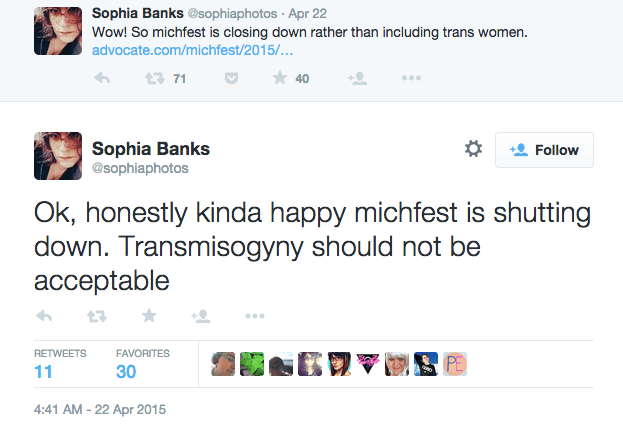View the 11 retweets list
This screenshot has width=623, height=447.
43,372
